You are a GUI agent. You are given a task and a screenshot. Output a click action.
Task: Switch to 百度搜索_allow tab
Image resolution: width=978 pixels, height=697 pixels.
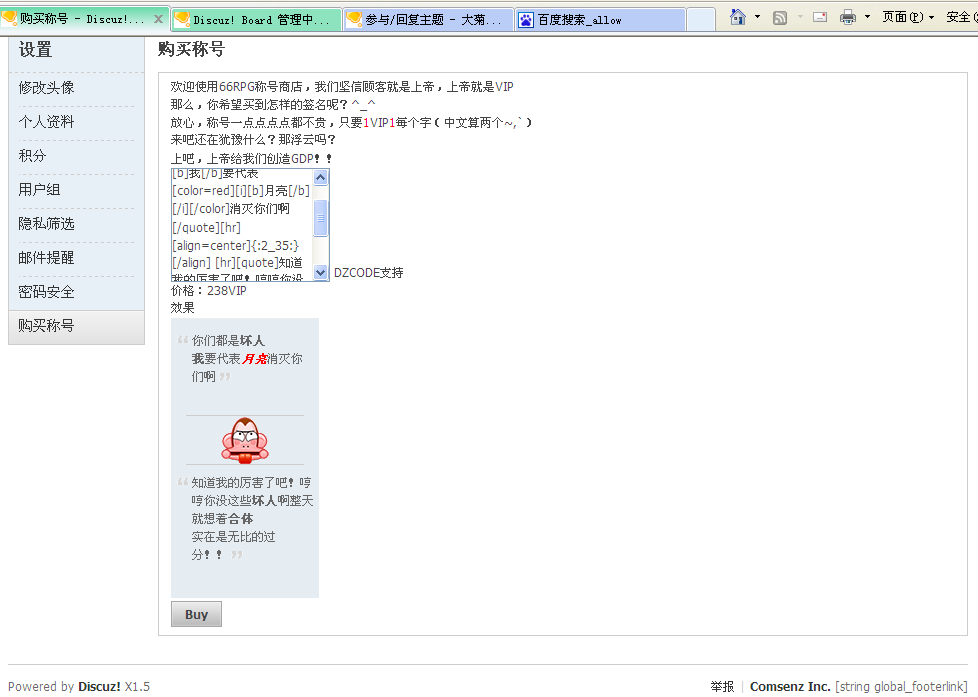coord(600,20)
